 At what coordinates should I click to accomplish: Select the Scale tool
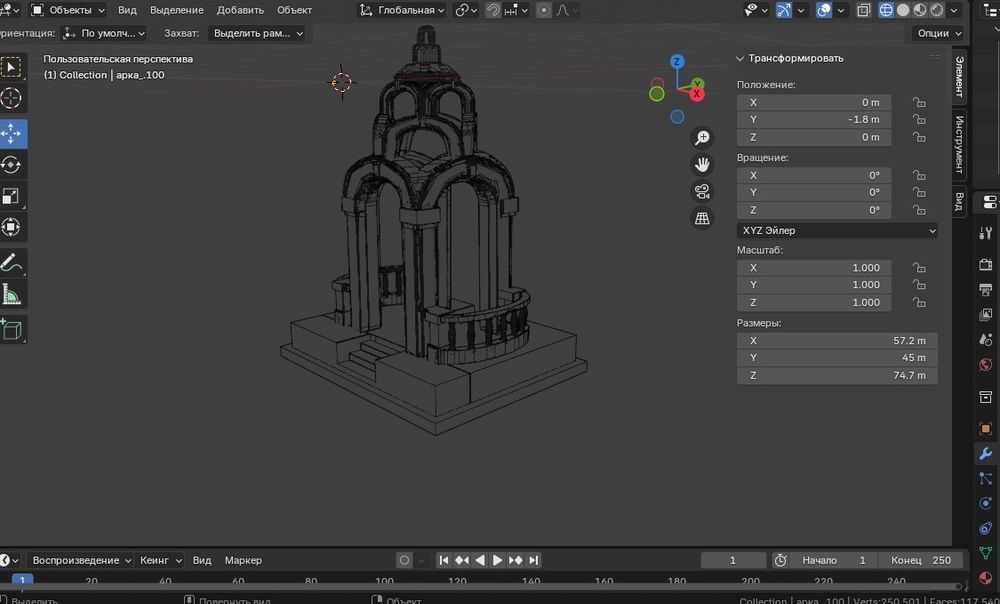[x=12, y=196]
